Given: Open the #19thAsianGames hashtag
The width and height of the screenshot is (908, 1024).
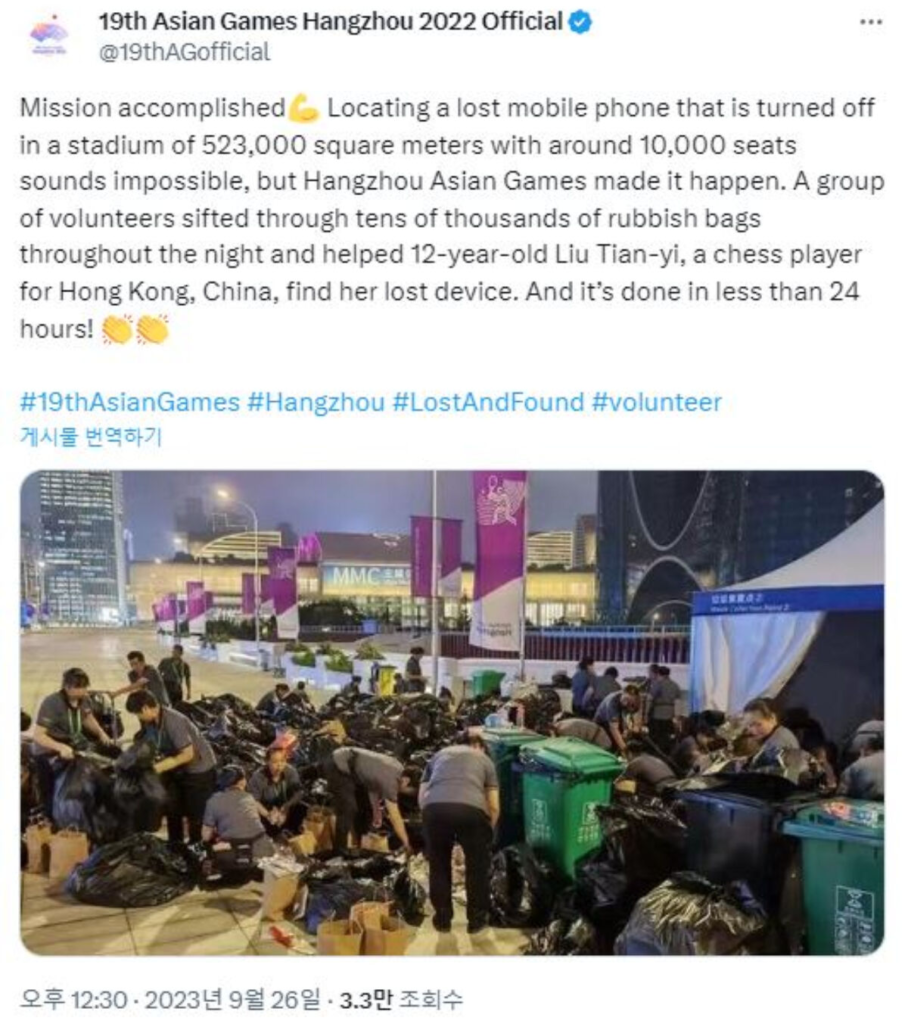Looking at the screenshot, I should 130,402.
